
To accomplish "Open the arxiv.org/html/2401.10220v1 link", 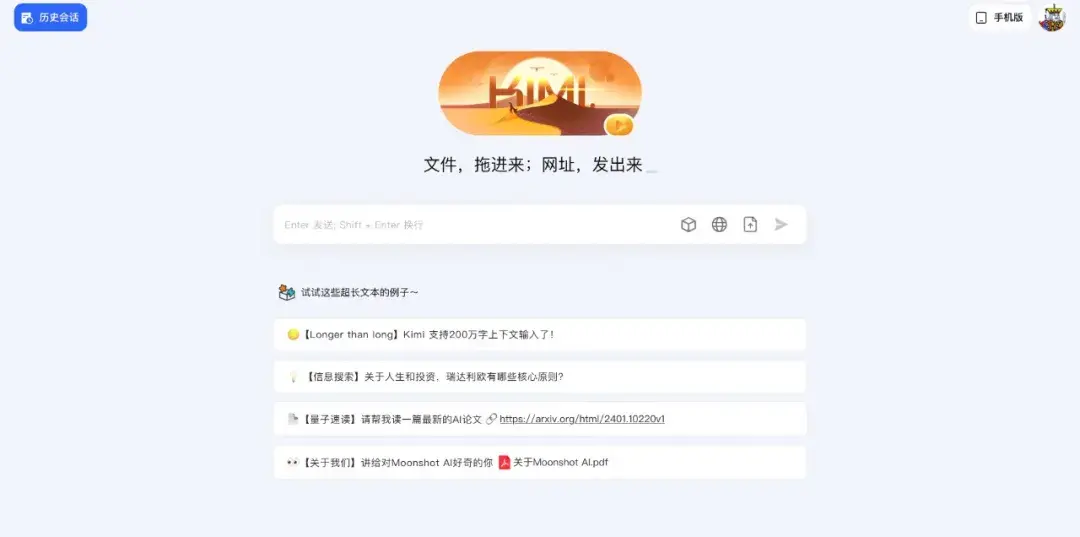I will click(x=582, y=419).
